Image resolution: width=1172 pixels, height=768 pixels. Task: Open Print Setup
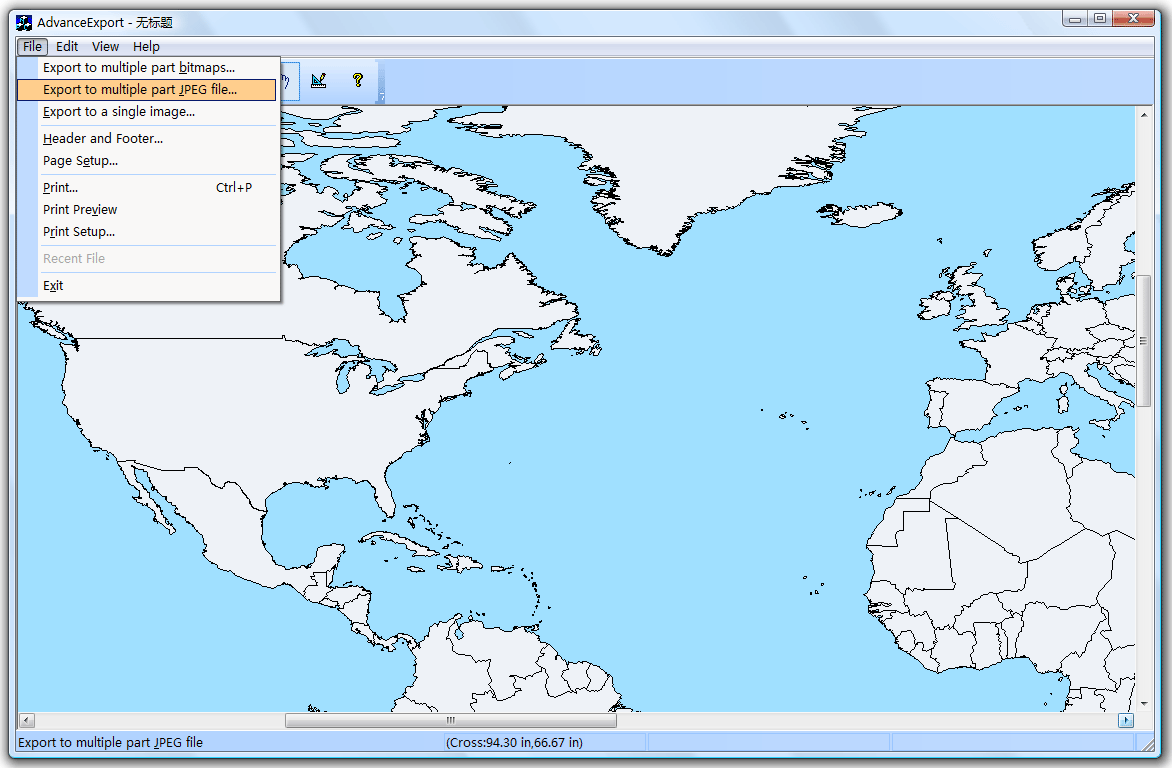[78, 231]
